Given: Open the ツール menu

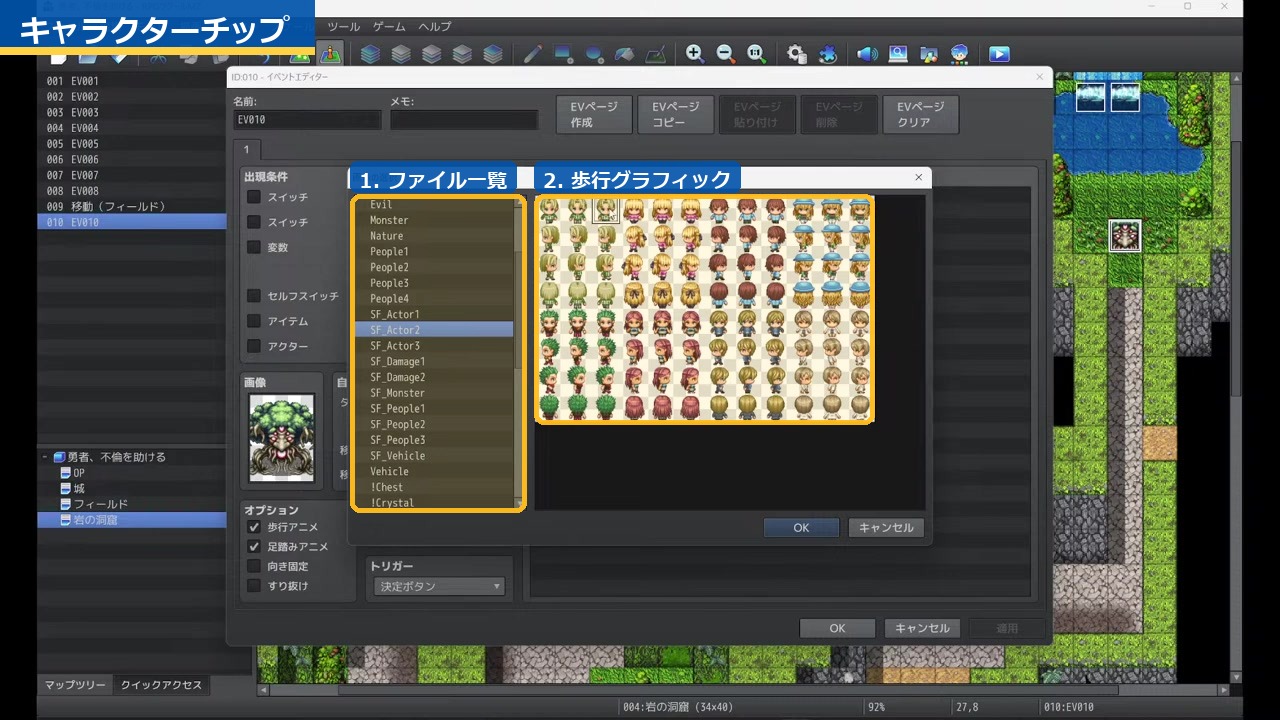Looking at the screenshot, I should (x=343, y=26).
